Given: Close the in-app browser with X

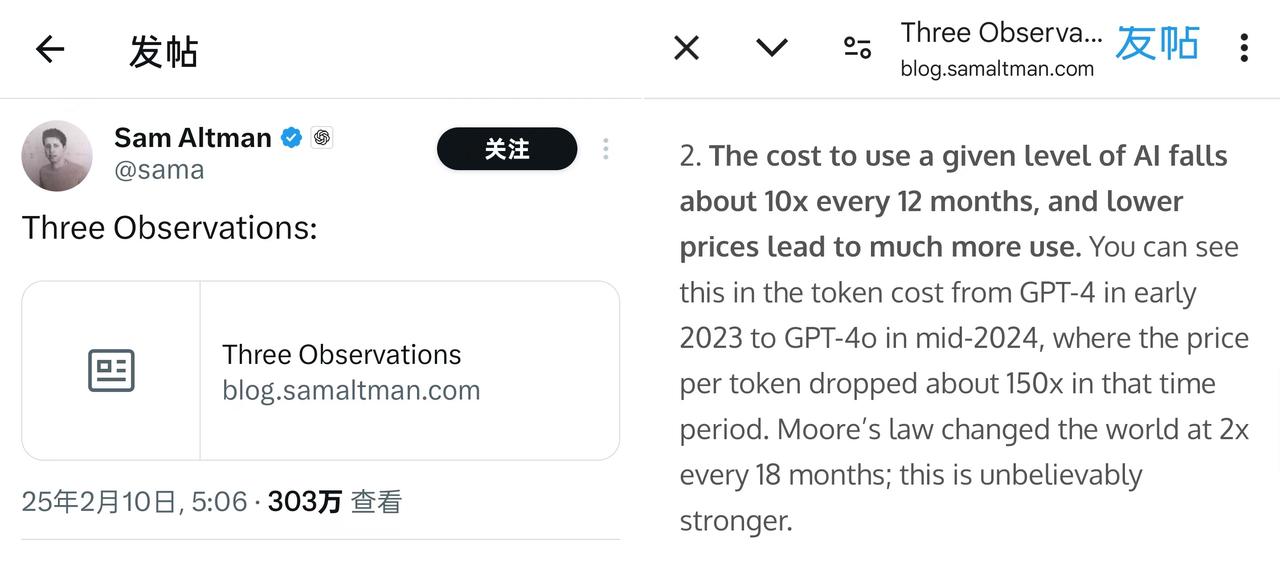Looking at the screenshot, I should (687, 47).
